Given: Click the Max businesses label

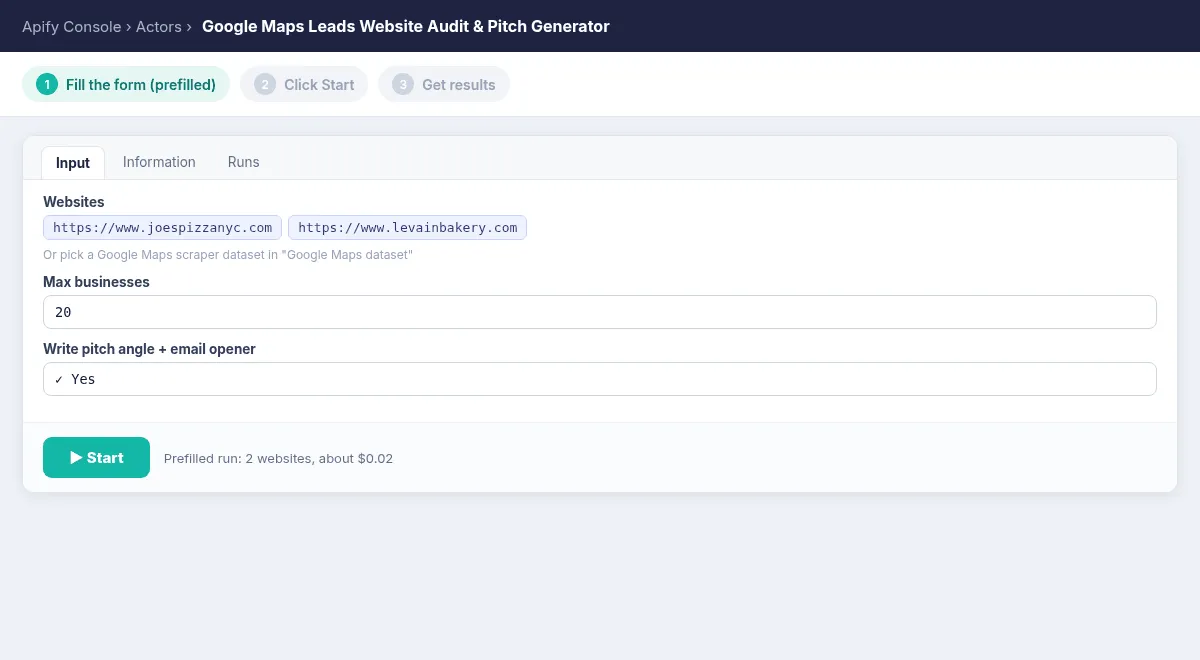Looking at the screenshot, I should click(96, 282).
